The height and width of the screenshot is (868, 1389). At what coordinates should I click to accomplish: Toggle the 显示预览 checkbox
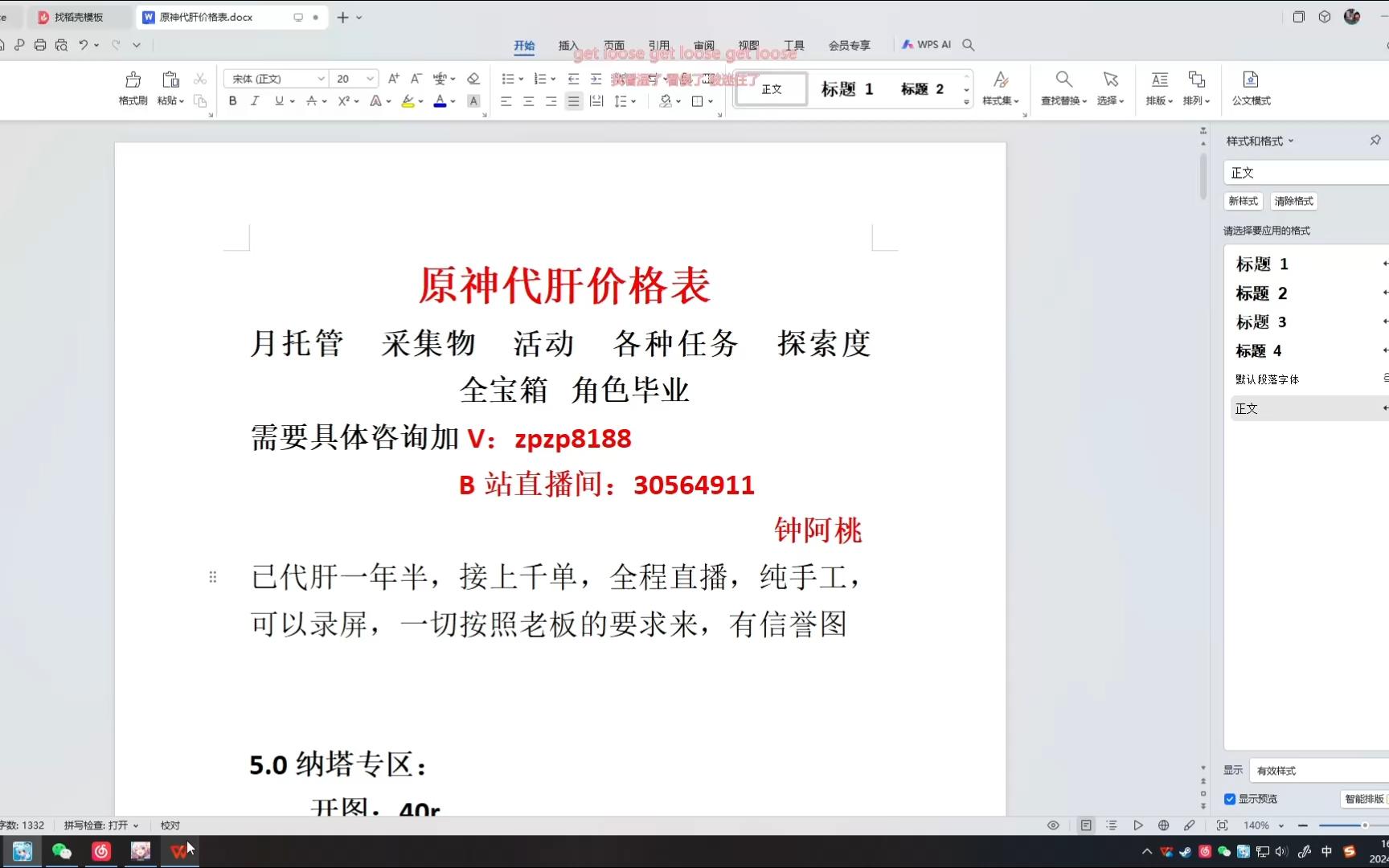(1229, 799)
